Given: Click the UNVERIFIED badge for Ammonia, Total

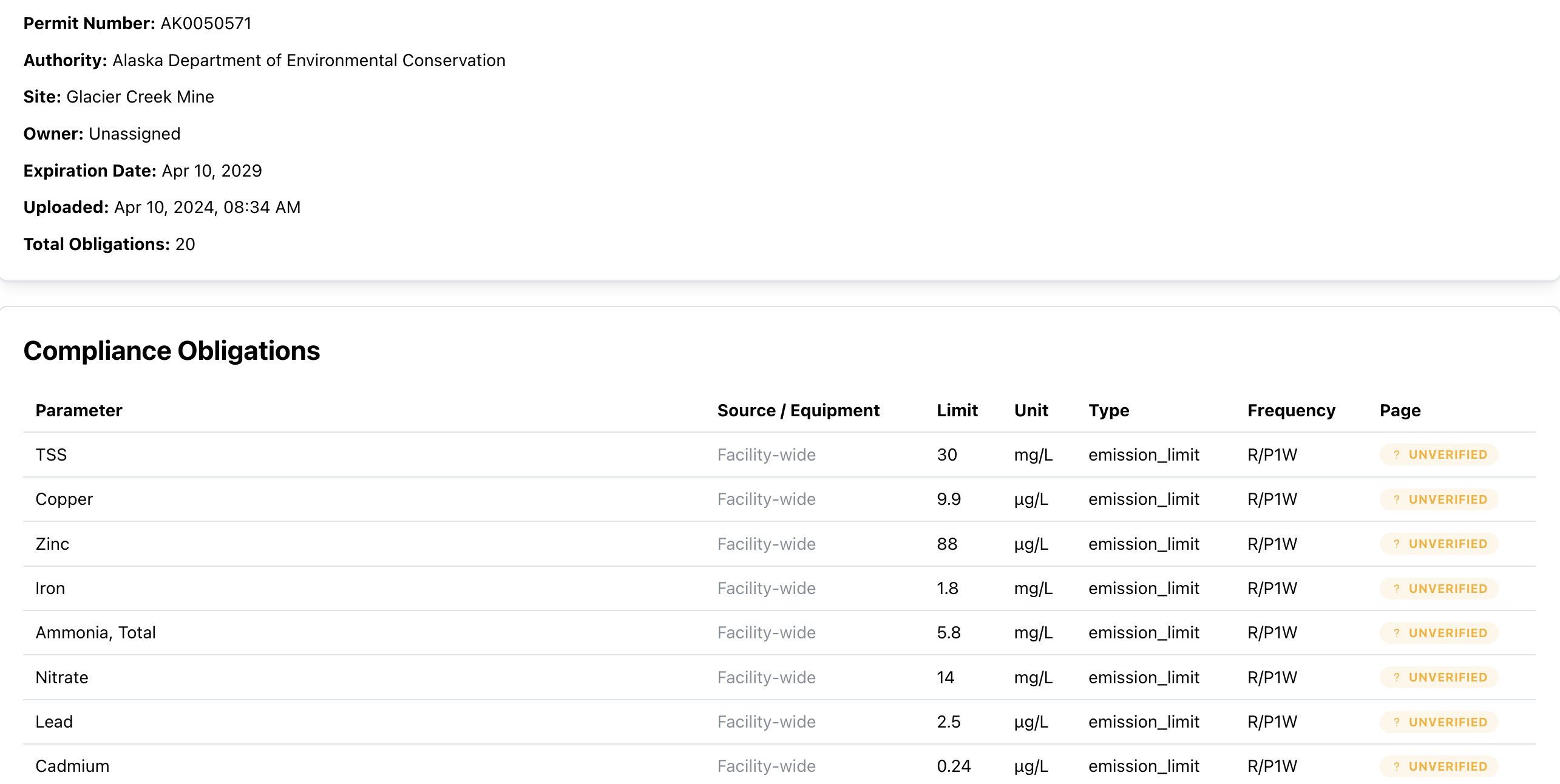Looking at the screenshot, I should [x=1439, y=633].
